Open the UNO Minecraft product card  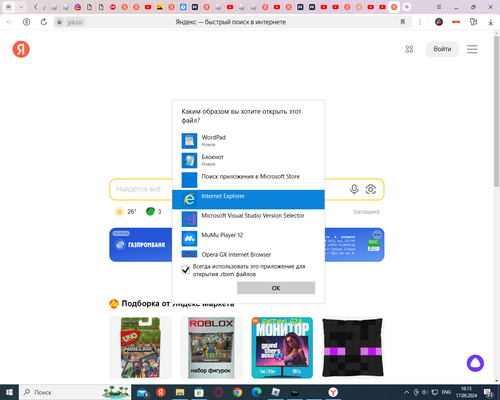[141, 348]
